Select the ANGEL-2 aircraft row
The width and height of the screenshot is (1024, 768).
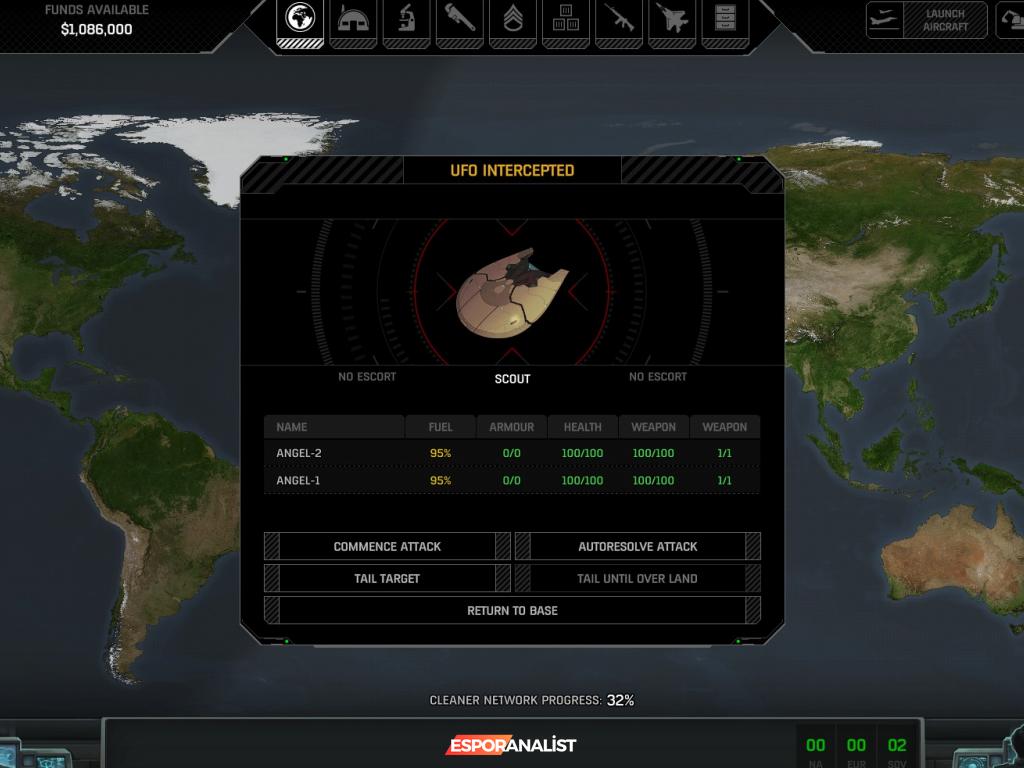pos(511,453)
